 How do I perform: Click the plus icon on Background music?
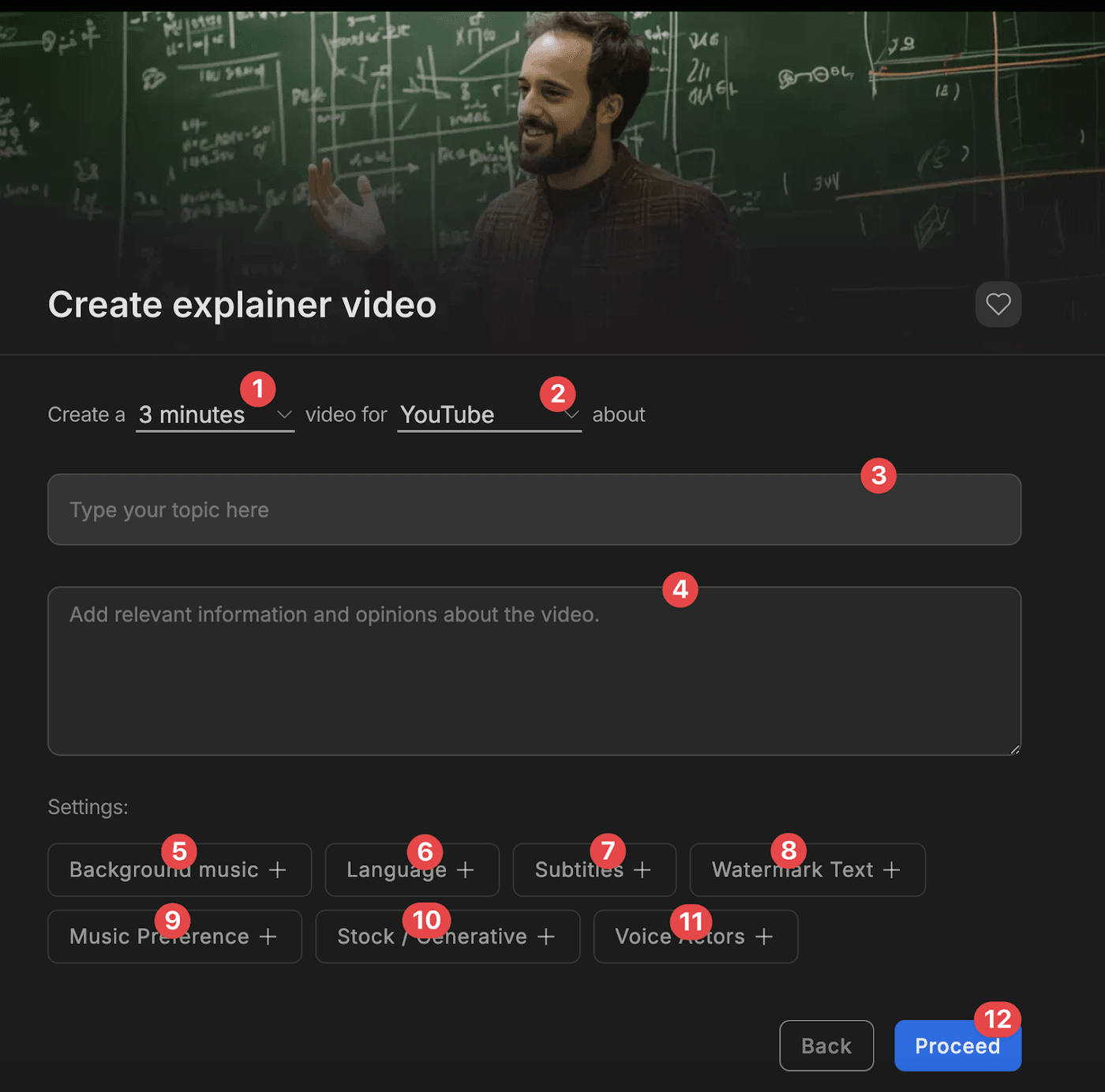click(x=277, y=870)
